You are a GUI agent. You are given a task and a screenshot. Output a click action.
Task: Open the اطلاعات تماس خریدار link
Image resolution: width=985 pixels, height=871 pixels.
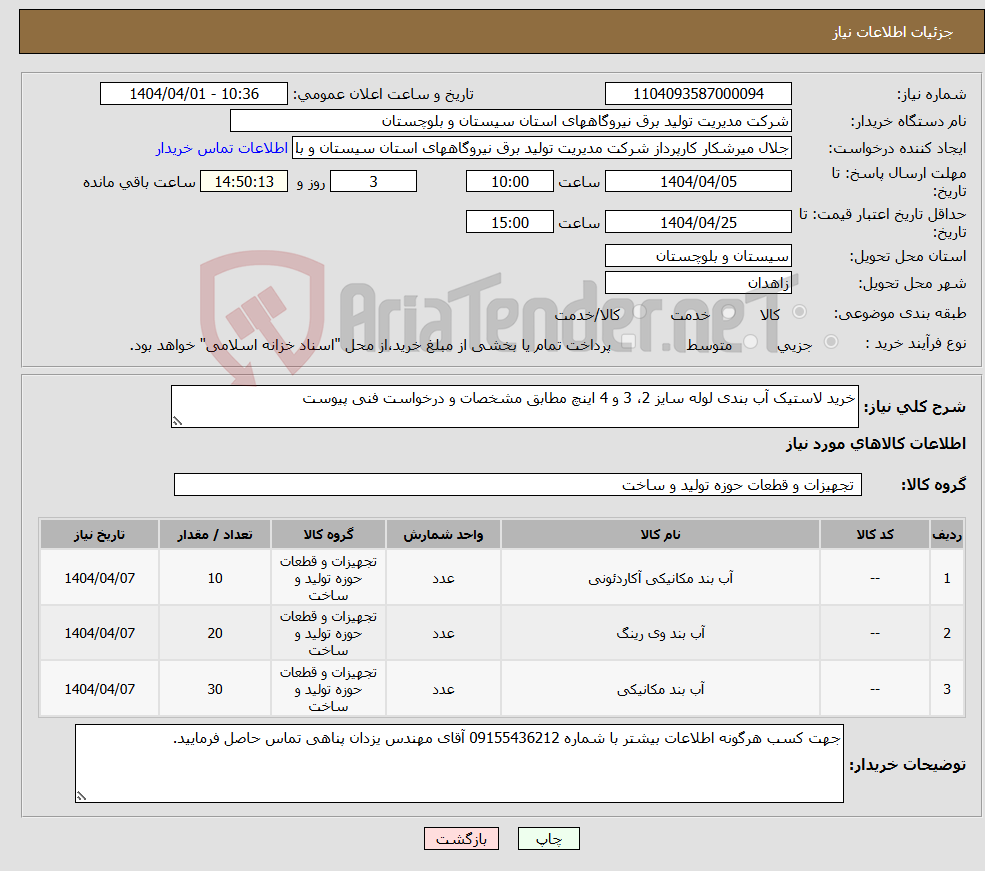222,148
